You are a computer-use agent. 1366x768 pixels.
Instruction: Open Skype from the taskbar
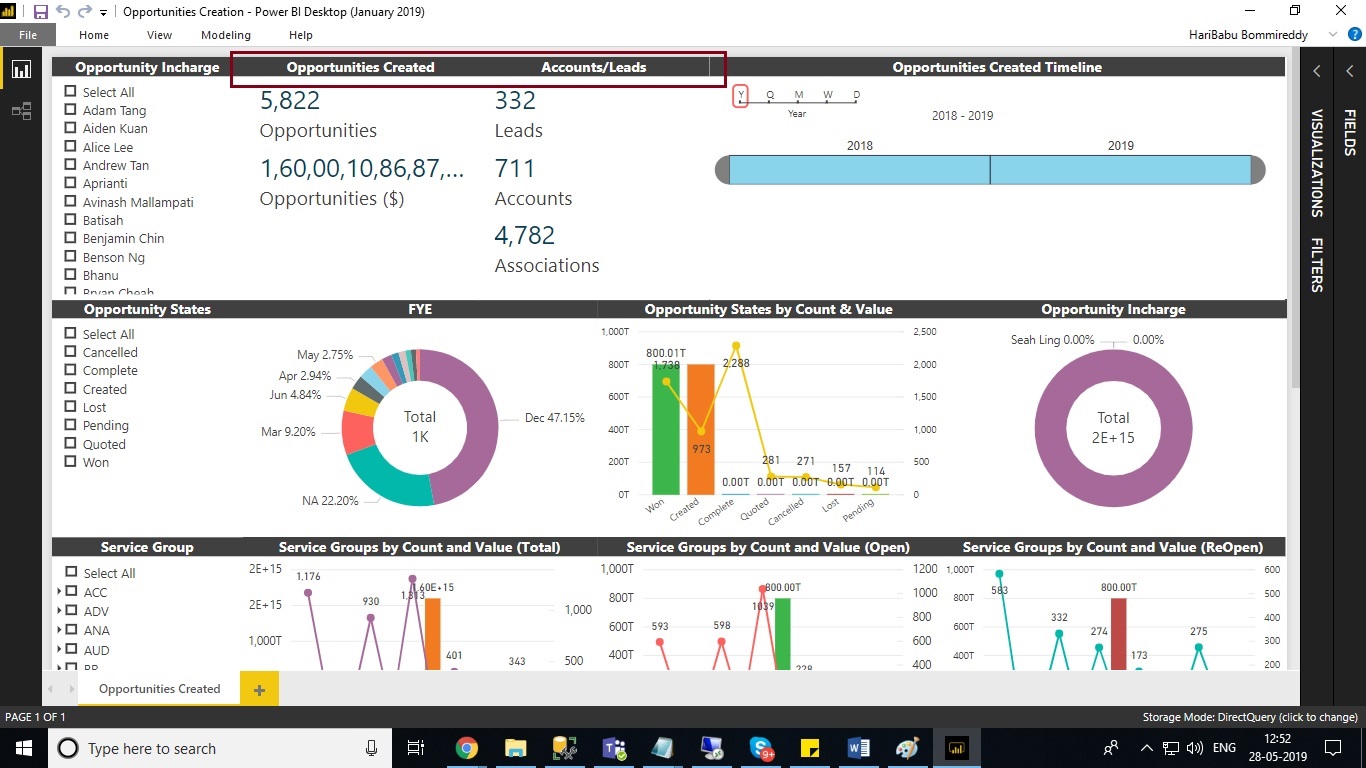(x=761, y=748)
